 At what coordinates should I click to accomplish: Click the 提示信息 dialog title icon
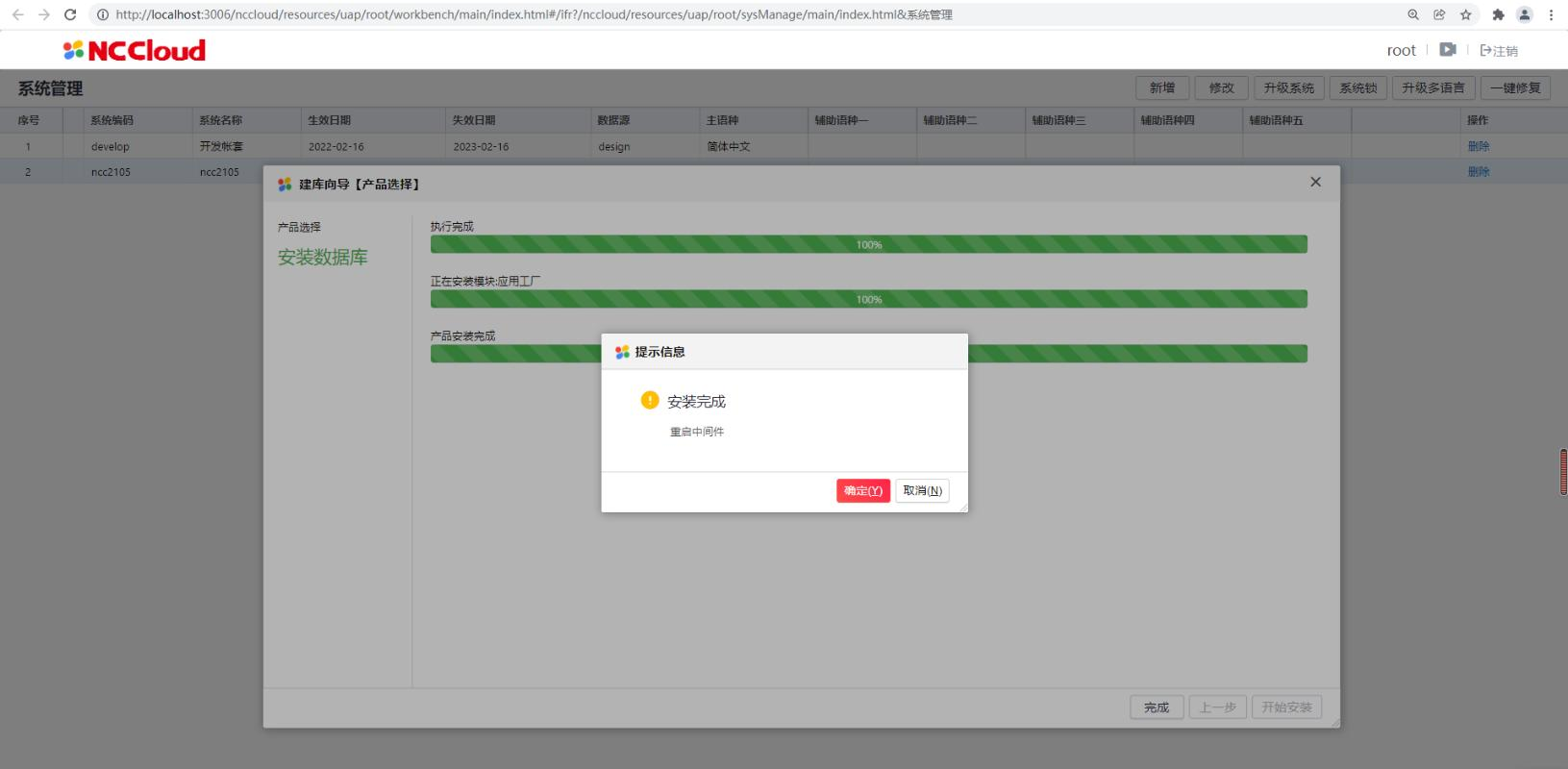point(622,352)
